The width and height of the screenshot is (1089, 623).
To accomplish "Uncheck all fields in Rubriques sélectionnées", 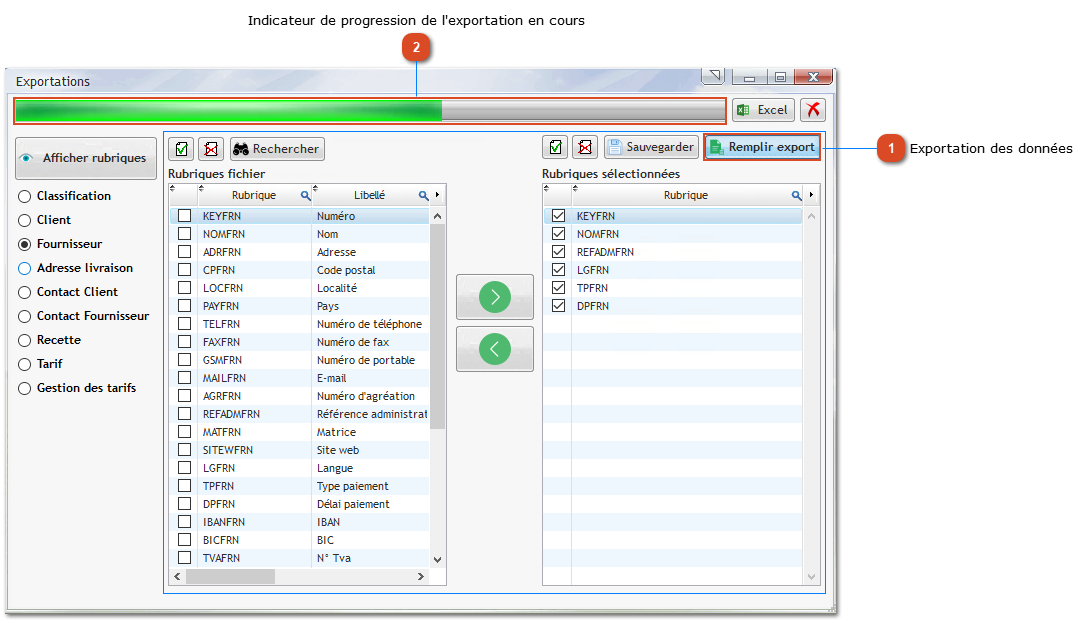I will click(x=585, y=148).
